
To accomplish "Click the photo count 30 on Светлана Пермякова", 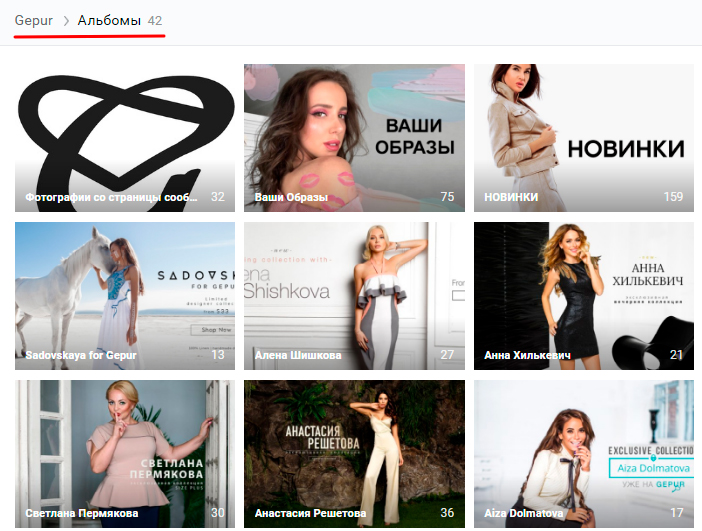I will pyautogui.click(x=218, y=513).
